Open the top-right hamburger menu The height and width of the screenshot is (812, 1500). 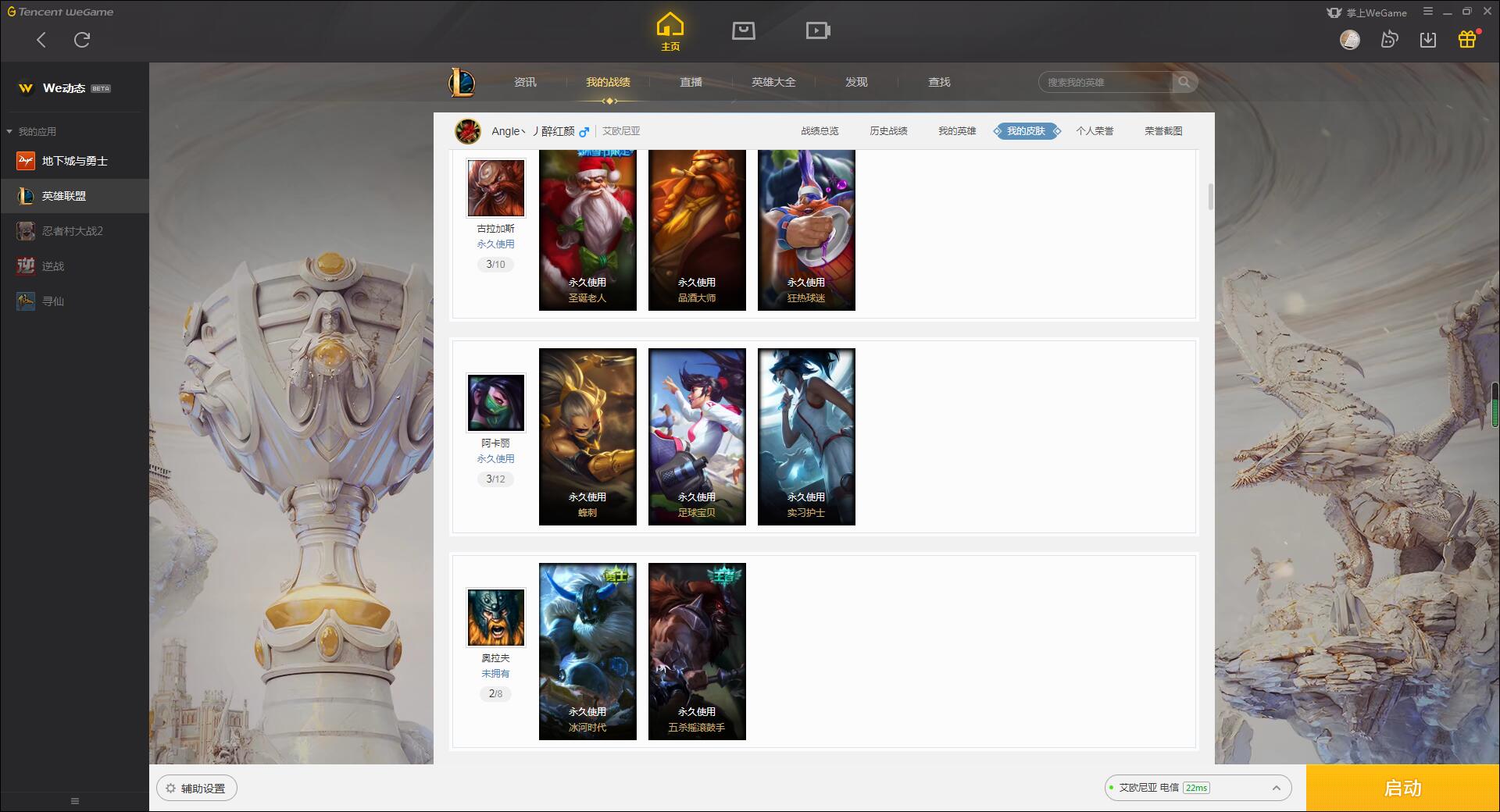1428,12
